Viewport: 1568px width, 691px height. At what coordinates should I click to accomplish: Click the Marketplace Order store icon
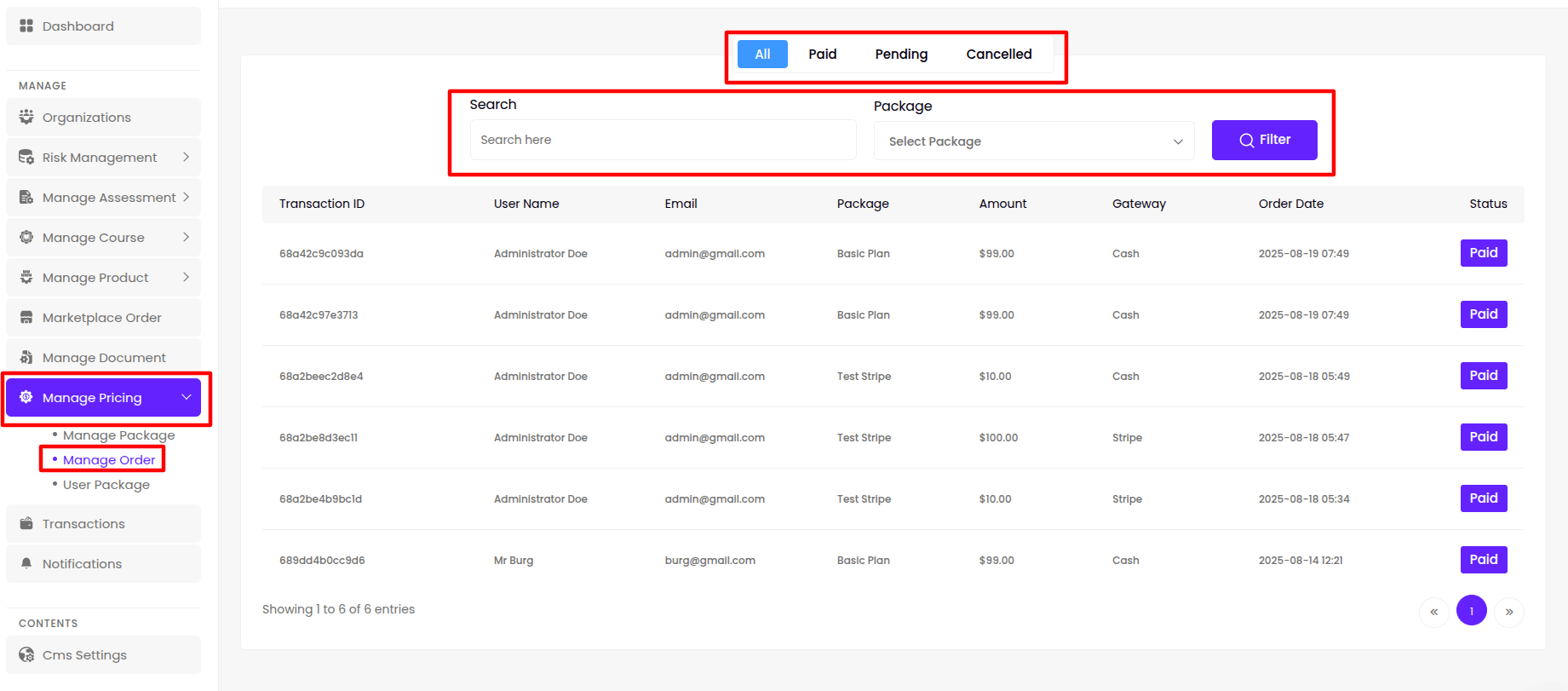26,317
